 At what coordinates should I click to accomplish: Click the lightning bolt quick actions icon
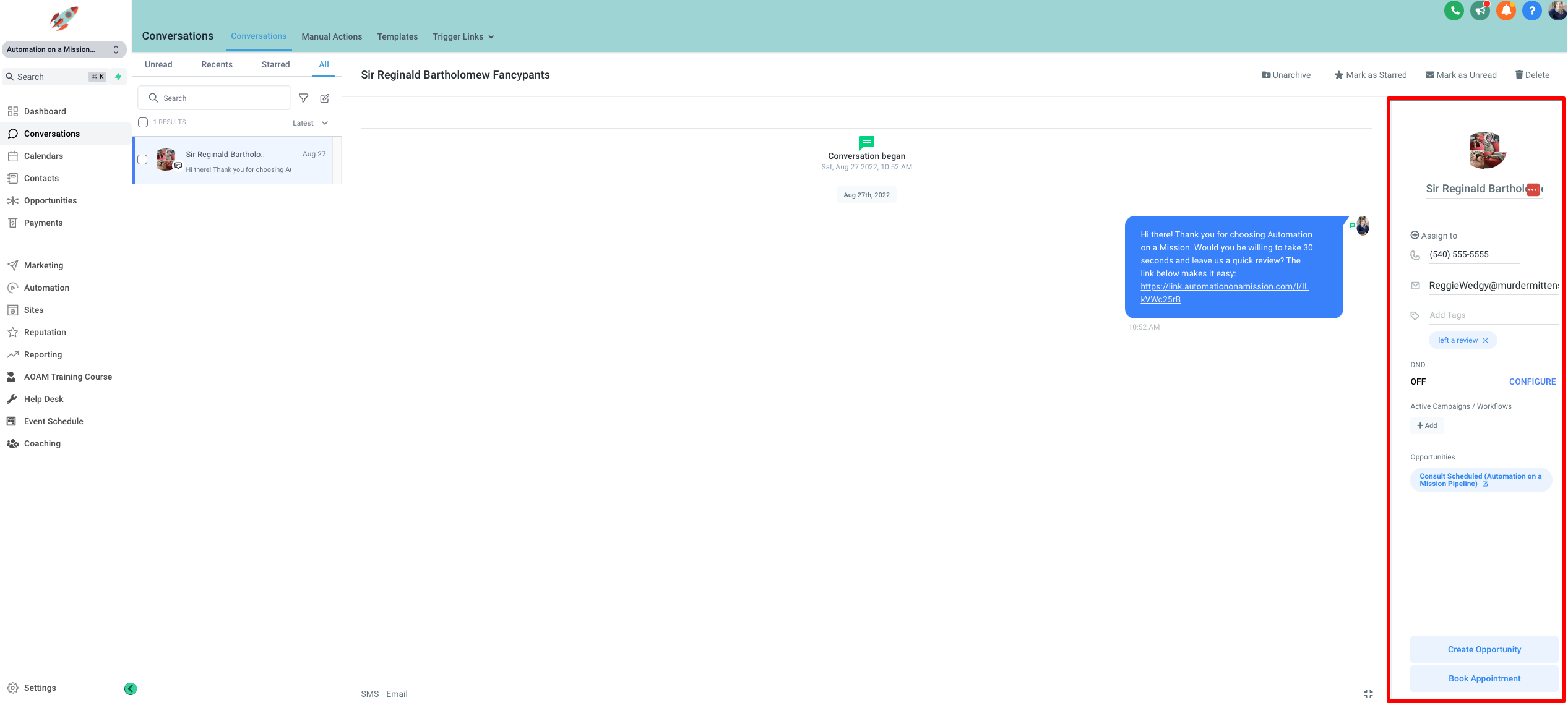pos(118,77)
